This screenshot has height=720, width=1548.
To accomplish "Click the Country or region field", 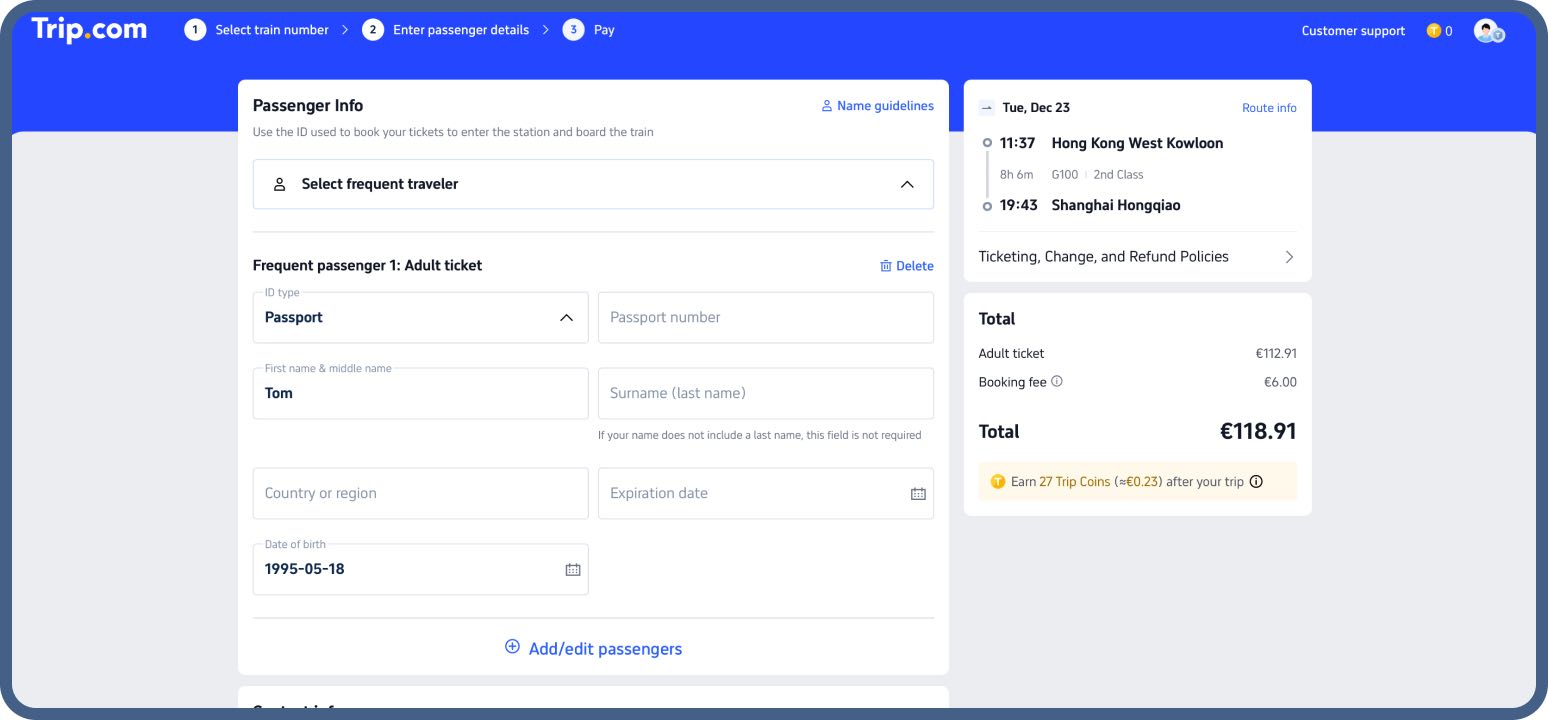I will click(420, 494).
